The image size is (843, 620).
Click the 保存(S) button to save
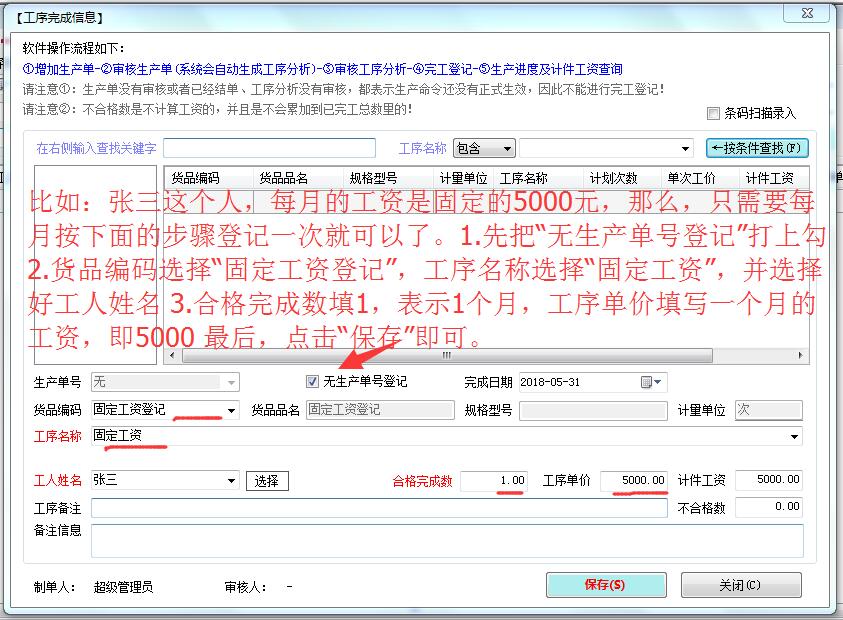tap(605, 585)
